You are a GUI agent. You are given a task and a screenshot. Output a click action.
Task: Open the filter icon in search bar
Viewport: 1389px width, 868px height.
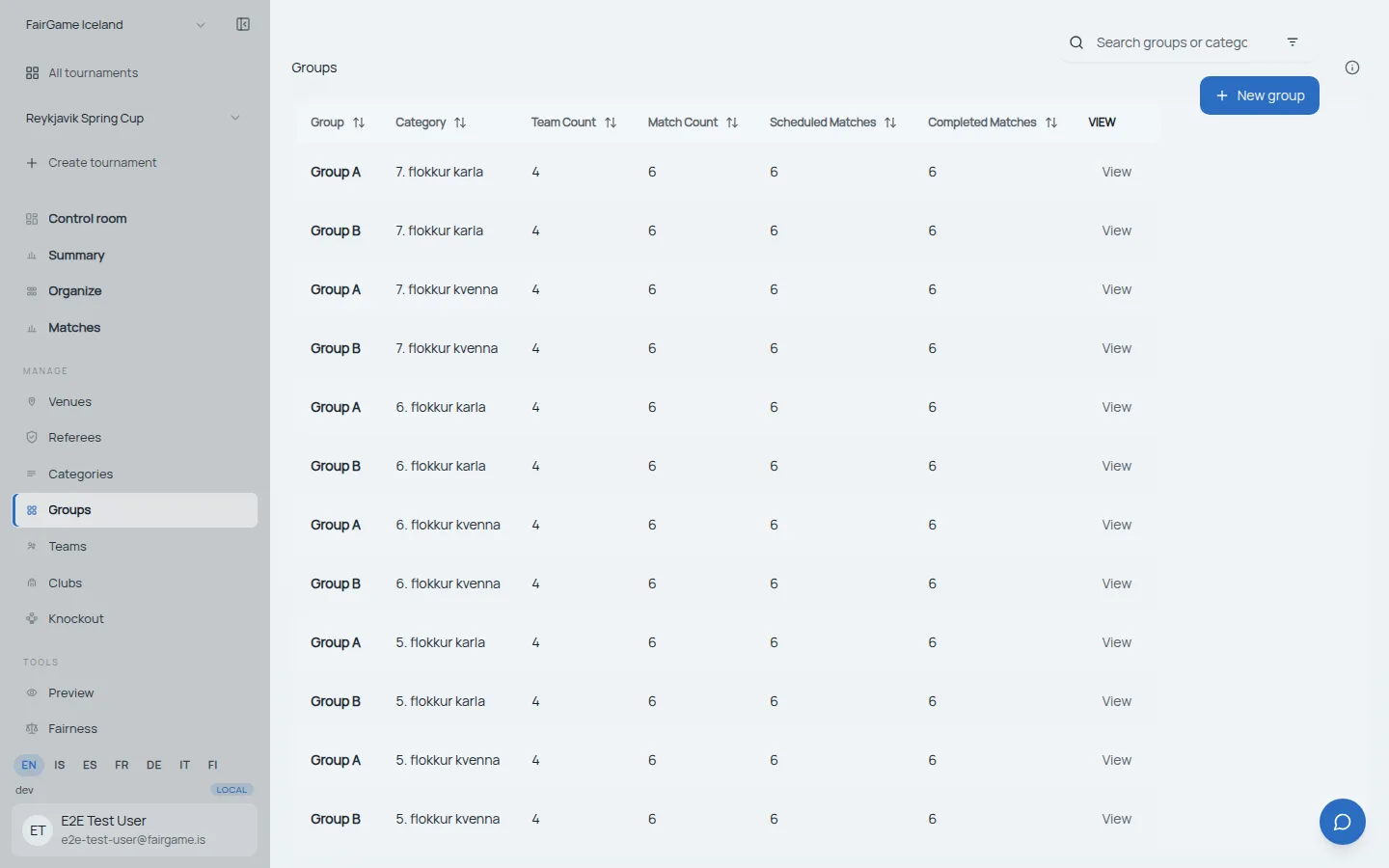point(1293,42)
